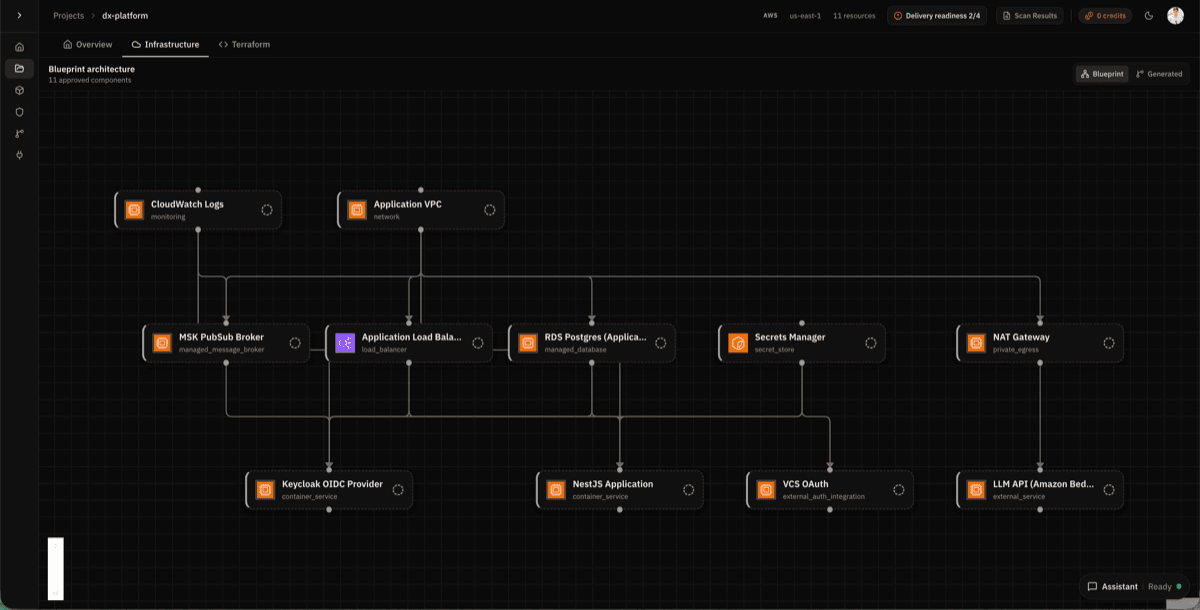Select the VCS OAuth title text
Image resolution: width=1200 pixels, height=610 pixels.
(x=806, y=484)
